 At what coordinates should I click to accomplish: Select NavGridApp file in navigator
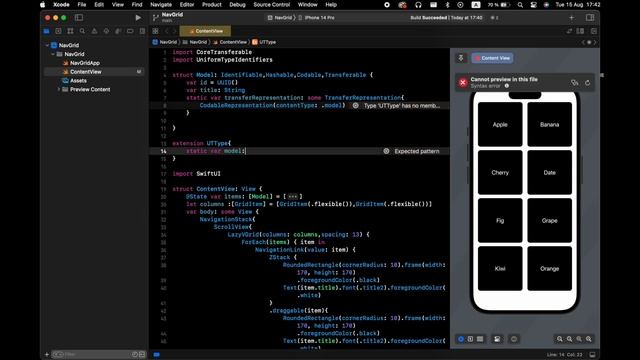click(84, 63)
